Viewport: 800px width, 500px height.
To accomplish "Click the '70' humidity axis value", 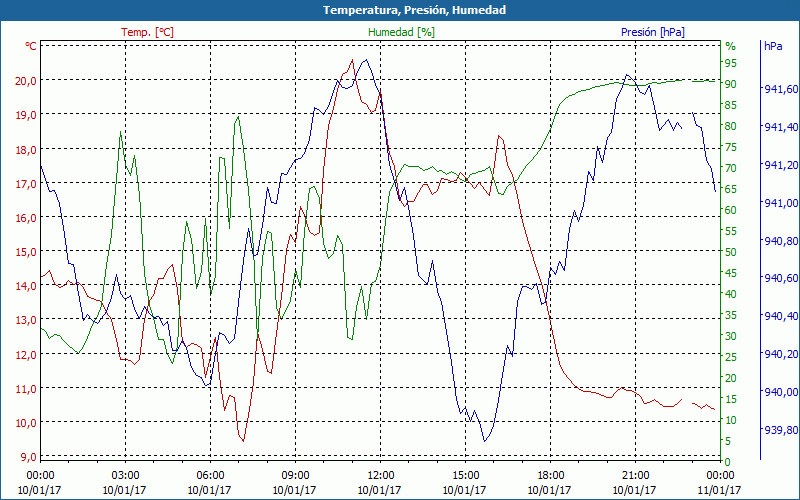I will point(731,168).
